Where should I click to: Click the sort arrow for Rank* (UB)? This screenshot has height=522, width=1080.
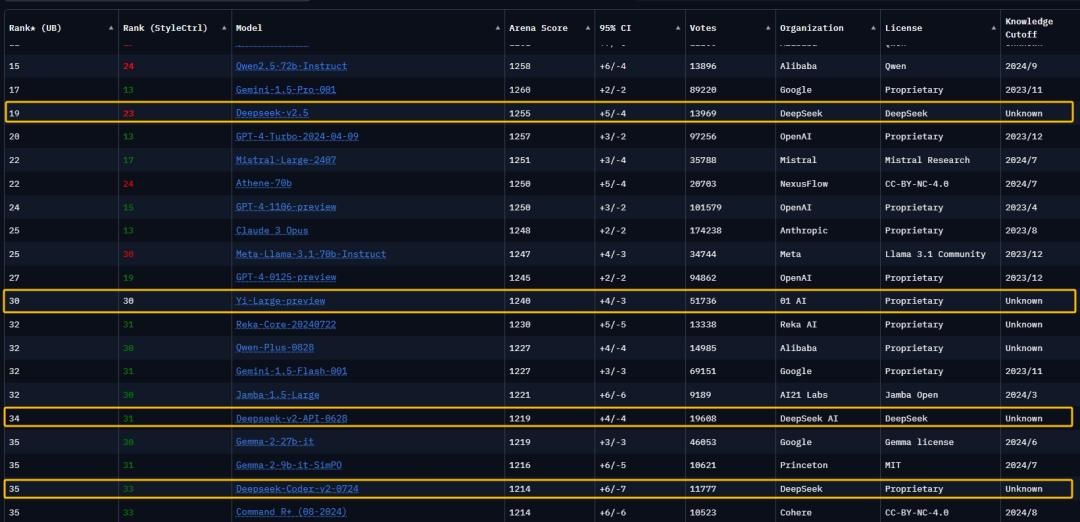(111, 28)
